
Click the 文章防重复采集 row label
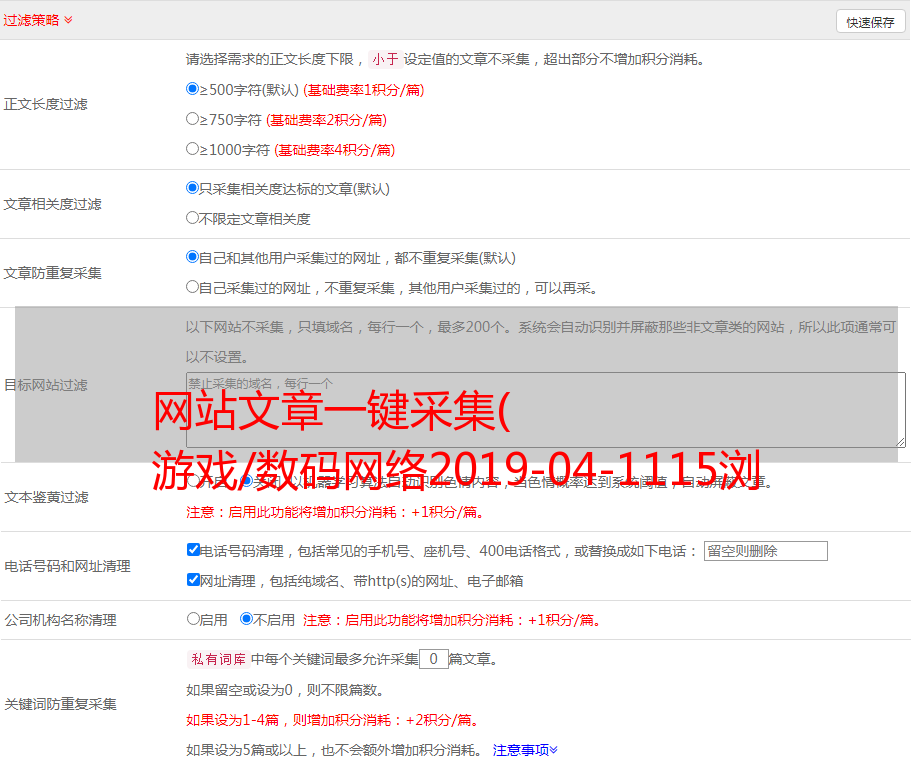pos(52,273)
